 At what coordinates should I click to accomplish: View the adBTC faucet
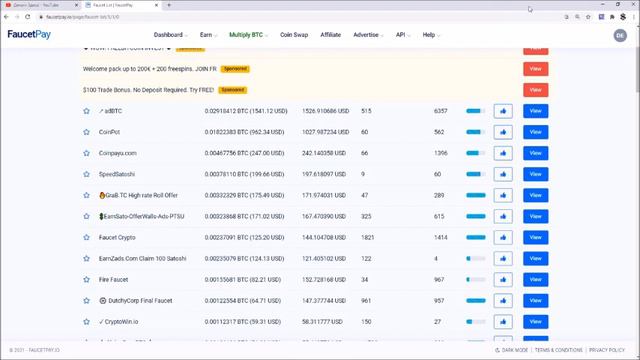536,111
